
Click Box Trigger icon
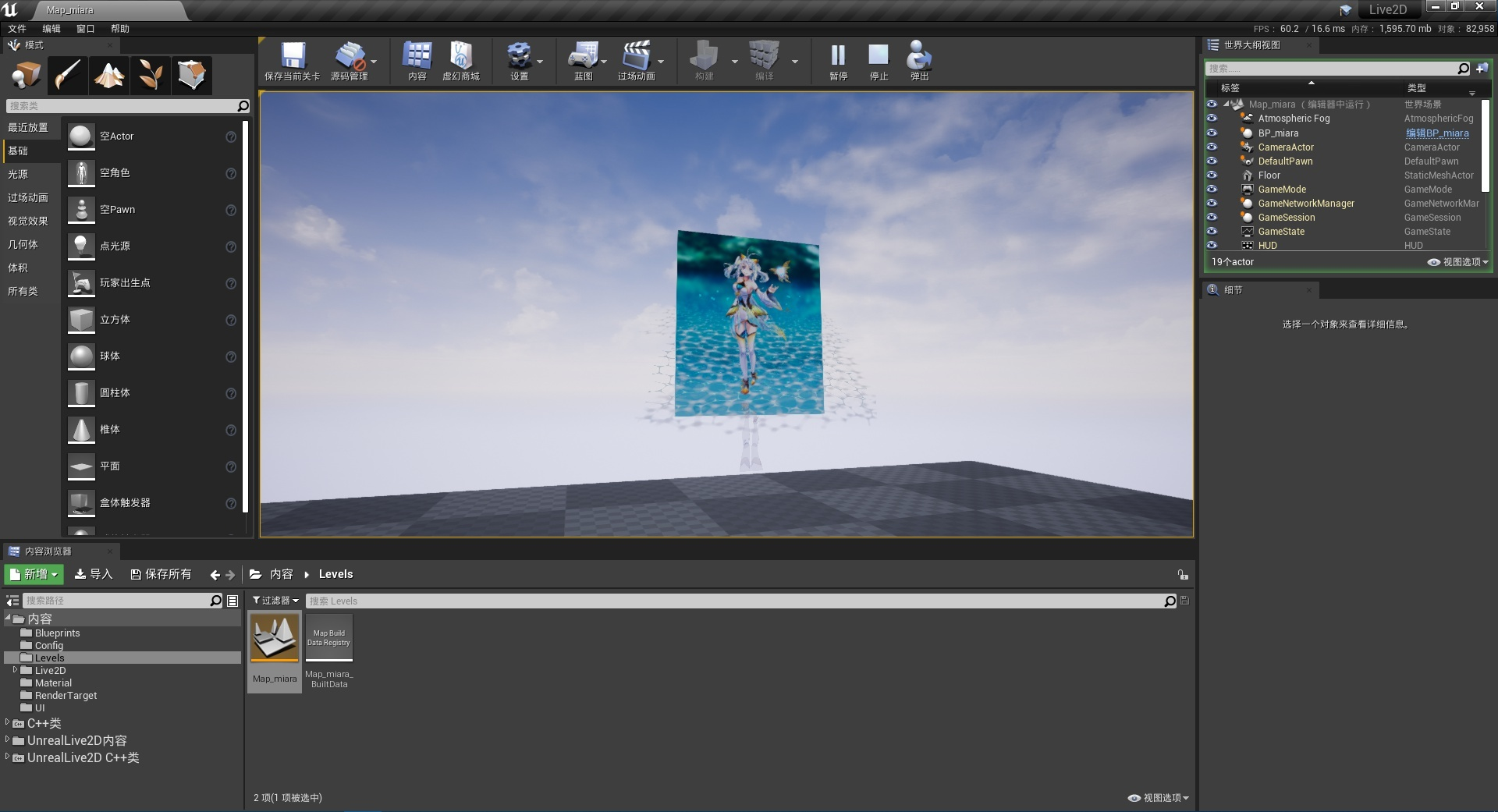click(x=81, y=503)
